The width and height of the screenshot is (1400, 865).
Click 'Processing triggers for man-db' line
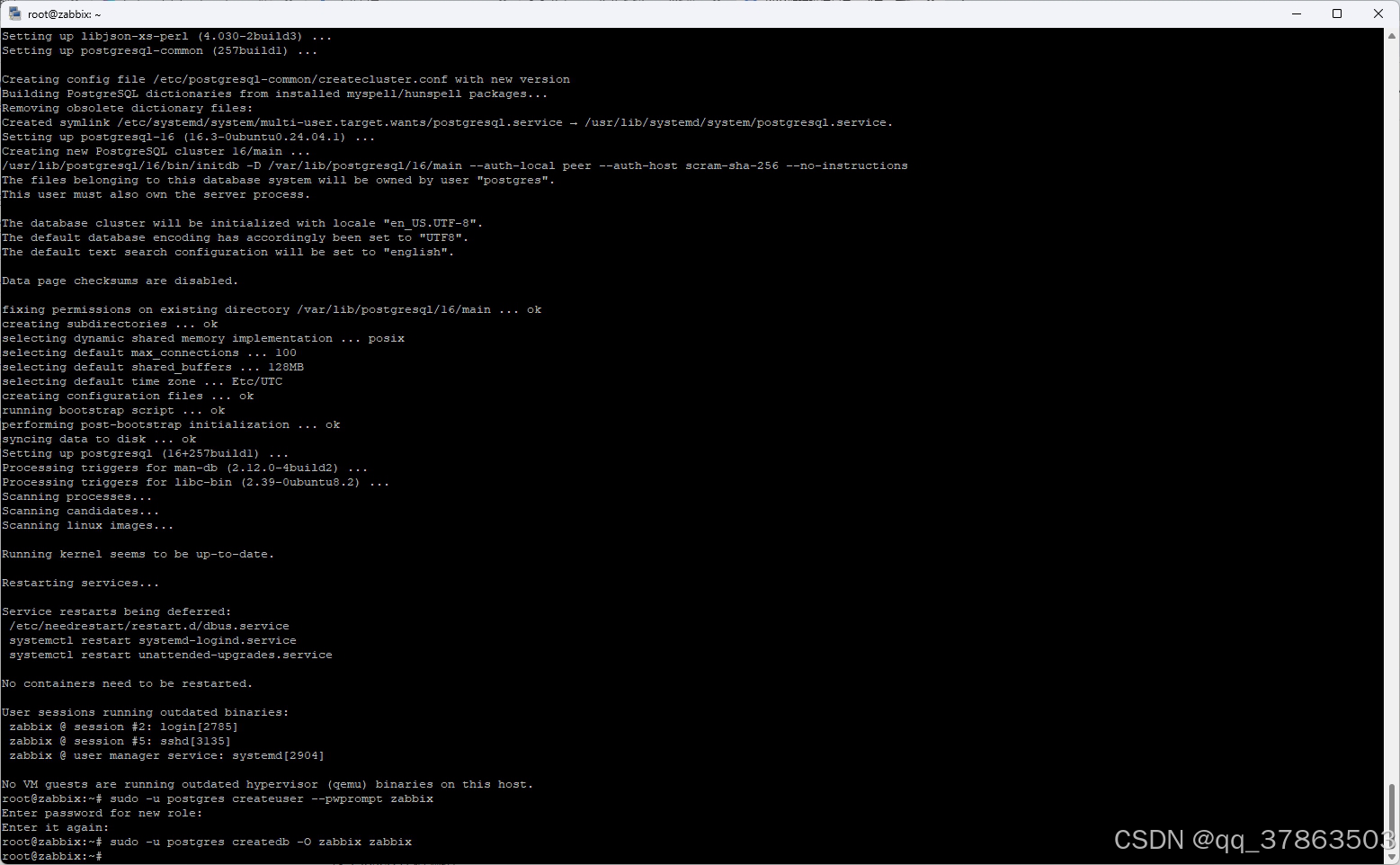point(185,468)
